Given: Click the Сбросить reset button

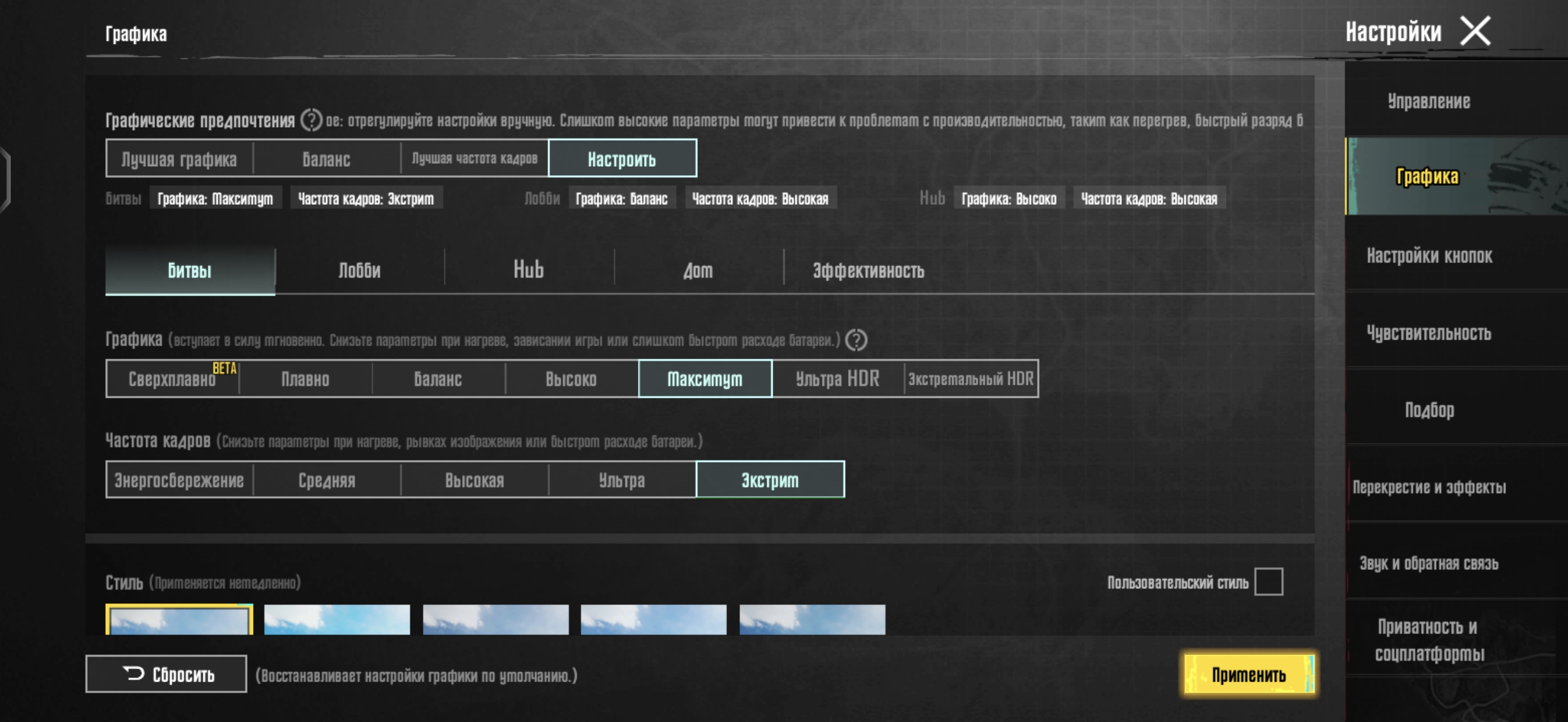Looking at the screenshot, I should (x=166, y=674).
